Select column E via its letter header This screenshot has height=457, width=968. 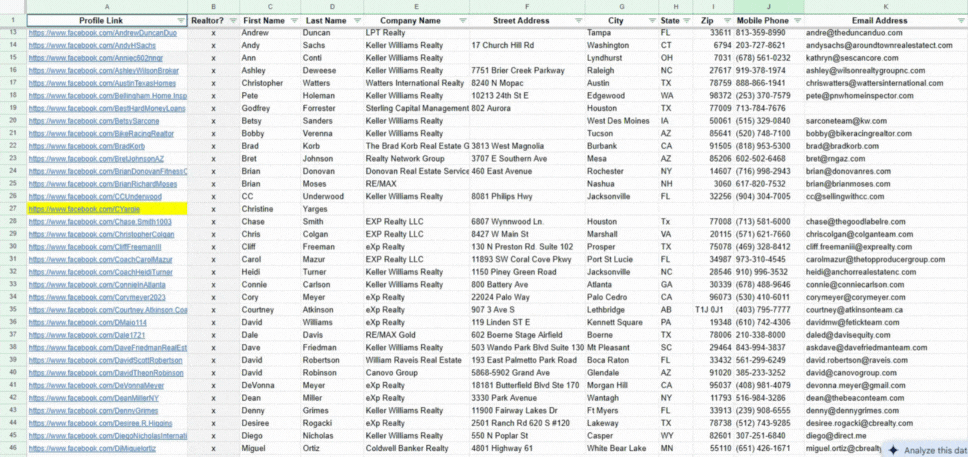[415, 6]
